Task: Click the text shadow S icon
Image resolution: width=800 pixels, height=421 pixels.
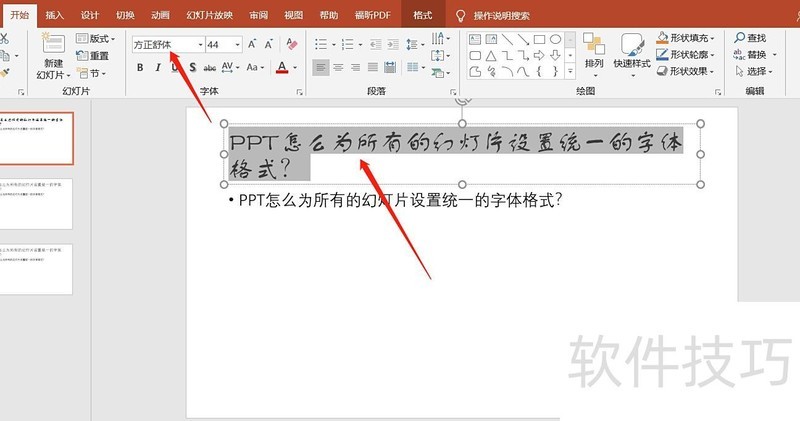Action: (x=192, y=68)
